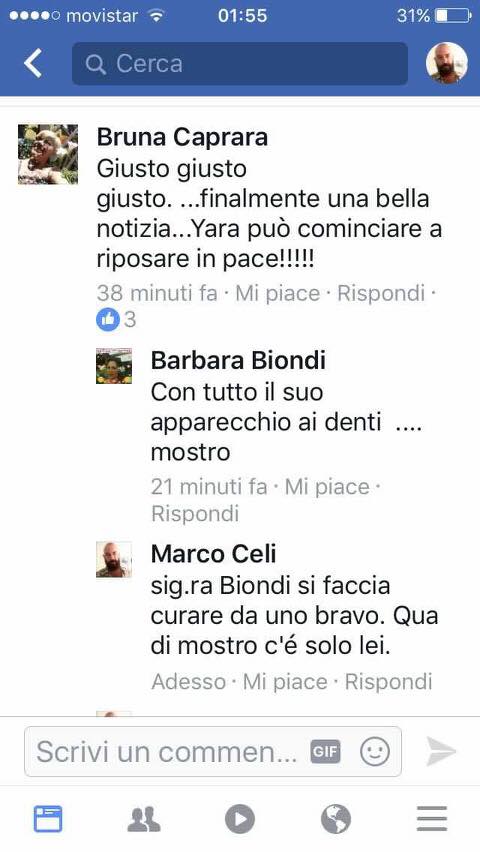
Task: Open the Friends requests tab icon
Action: coord(144,819)
